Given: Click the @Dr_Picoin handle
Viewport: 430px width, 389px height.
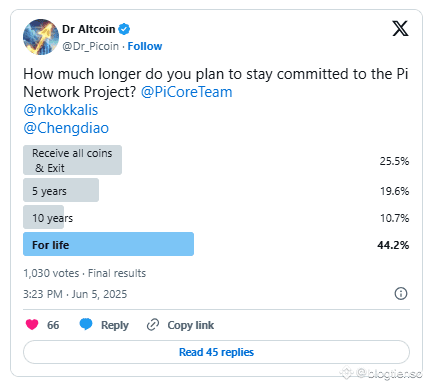Looking at the screenshot, I should coord(91,46).
